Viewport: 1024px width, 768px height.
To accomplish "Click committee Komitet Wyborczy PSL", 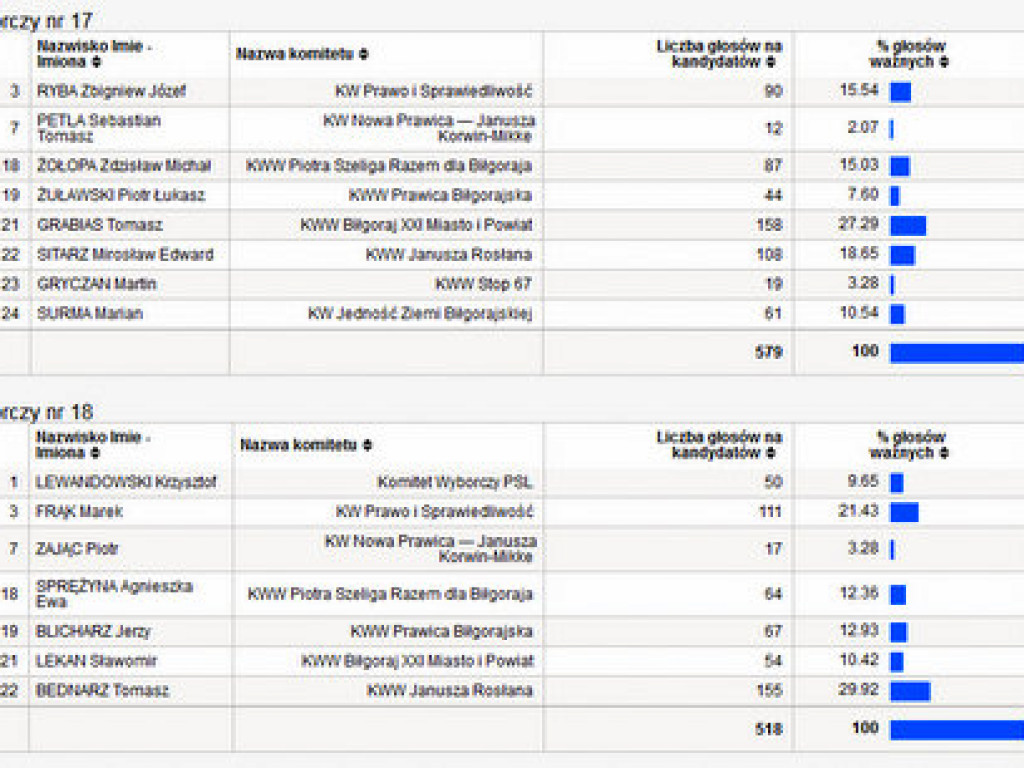I will click(455, 483).
